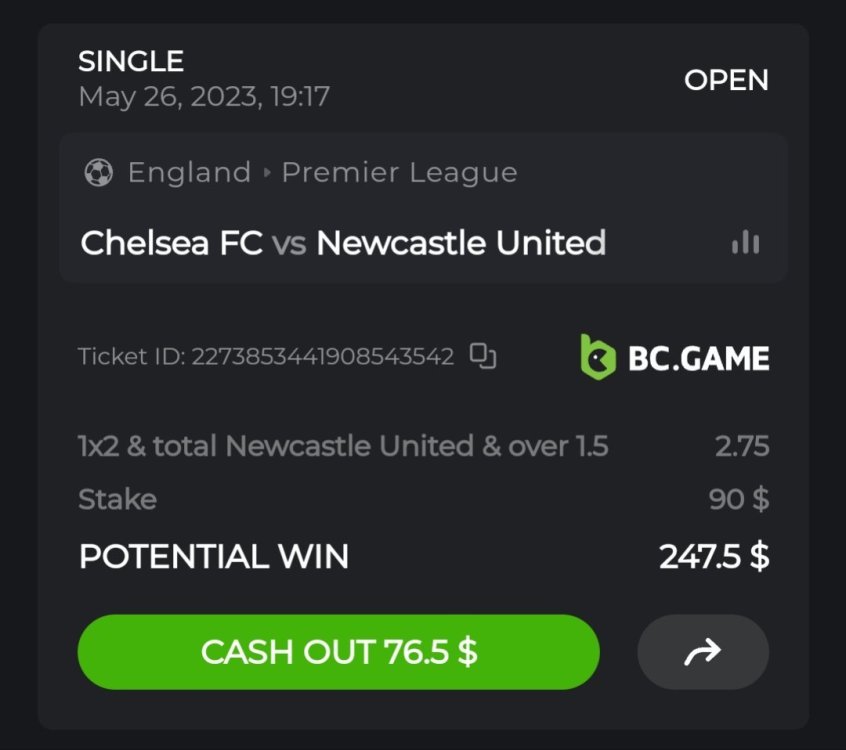Expand the bet selection details row
The height and width of the screenshot is (750, 846).
coord(343,445)
